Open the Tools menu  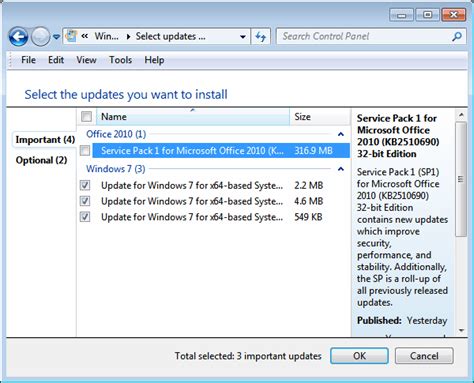tap(120, 60)
